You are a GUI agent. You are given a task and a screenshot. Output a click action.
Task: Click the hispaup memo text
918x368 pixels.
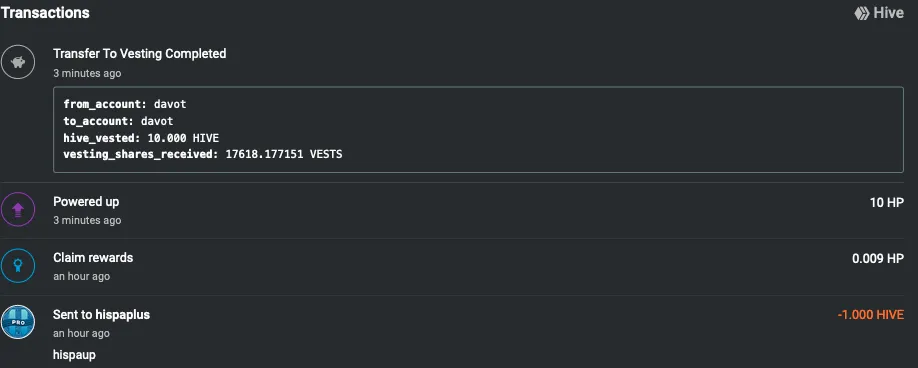pos(74,355)
